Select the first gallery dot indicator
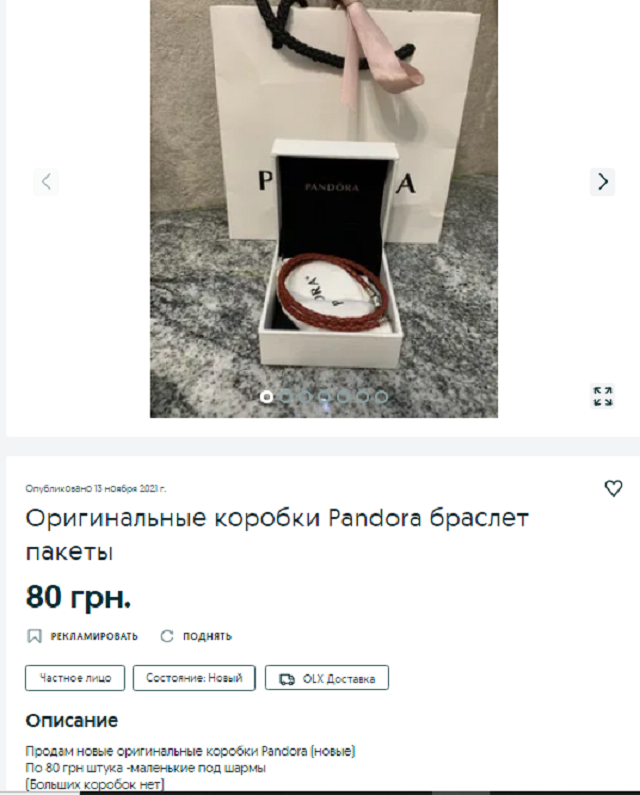Image resolution: width=640 pixels, height=795 pixels. point(266,396)
